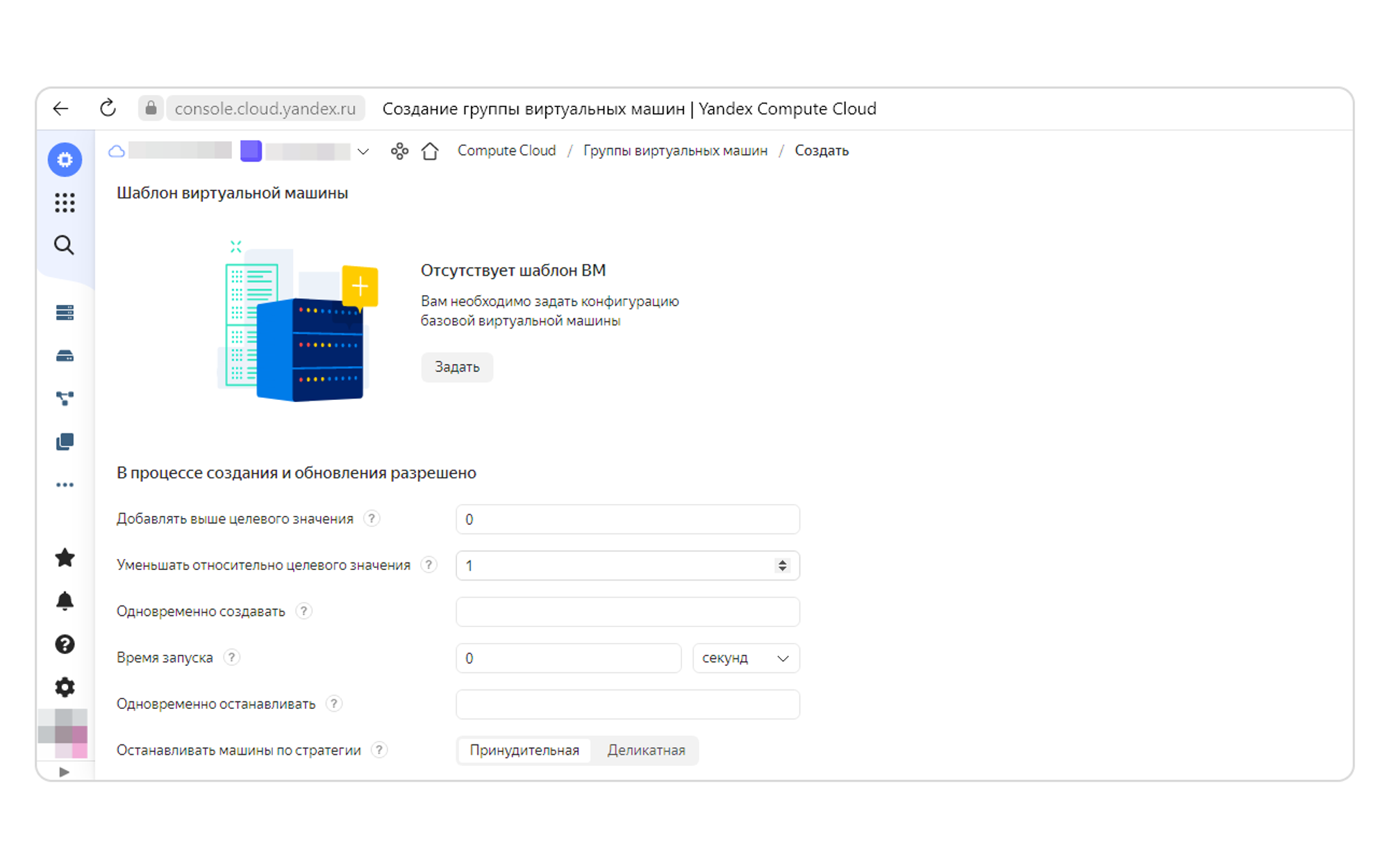Open Compute Cloud service icon in sidebar
Screen dimensions: 1389x868
[65, 160]
